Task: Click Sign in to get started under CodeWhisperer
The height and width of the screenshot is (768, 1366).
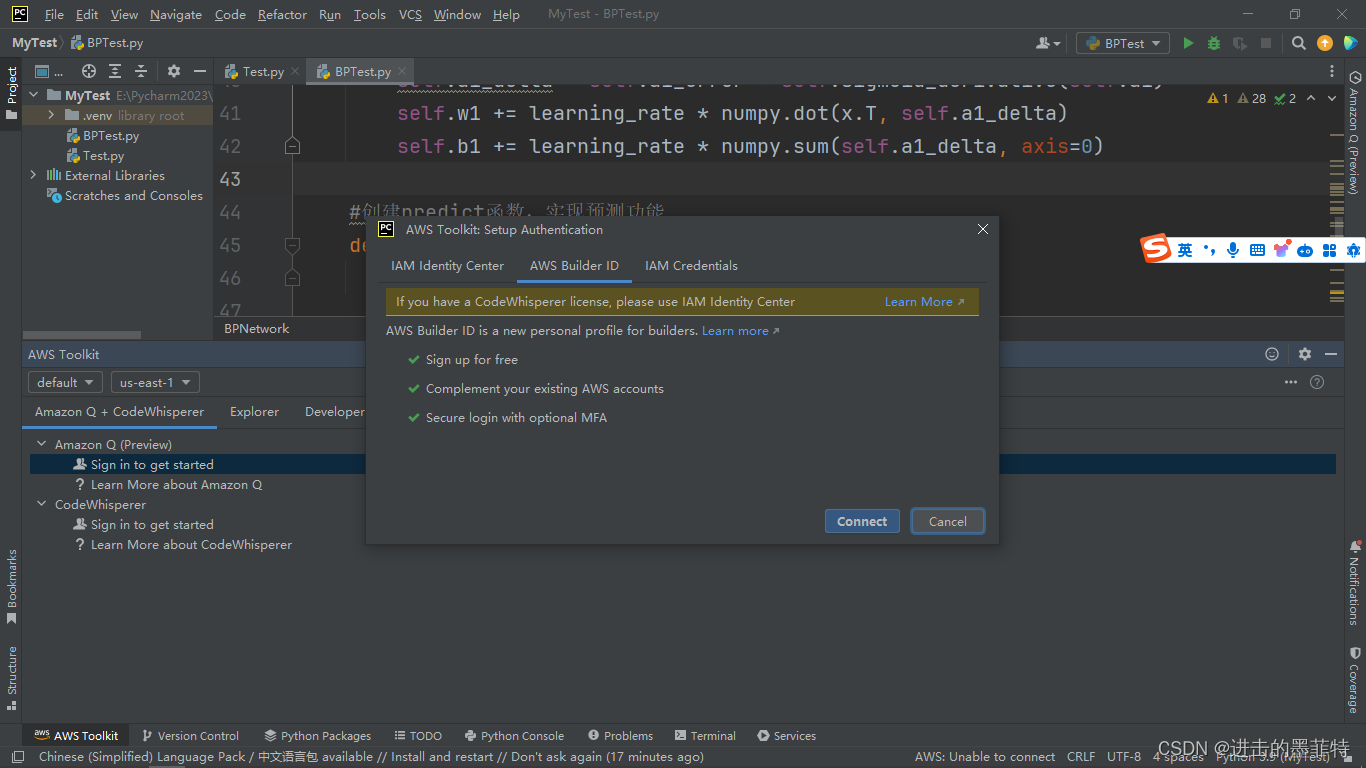Action: [x=152, y=524]
